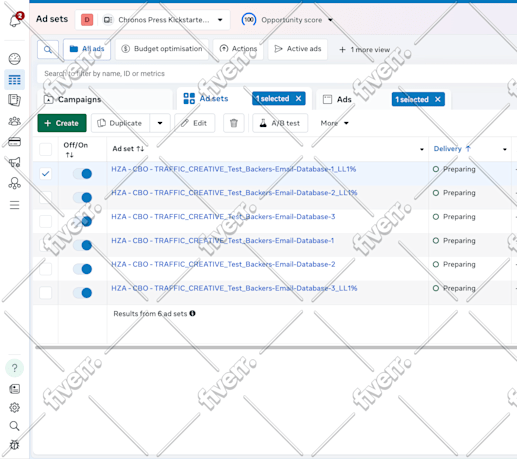This screenshot has width=517, height=459.
Task: Toggle off ad set Backers-Email-Database-3_LL1%
Action: pos(82,293)
